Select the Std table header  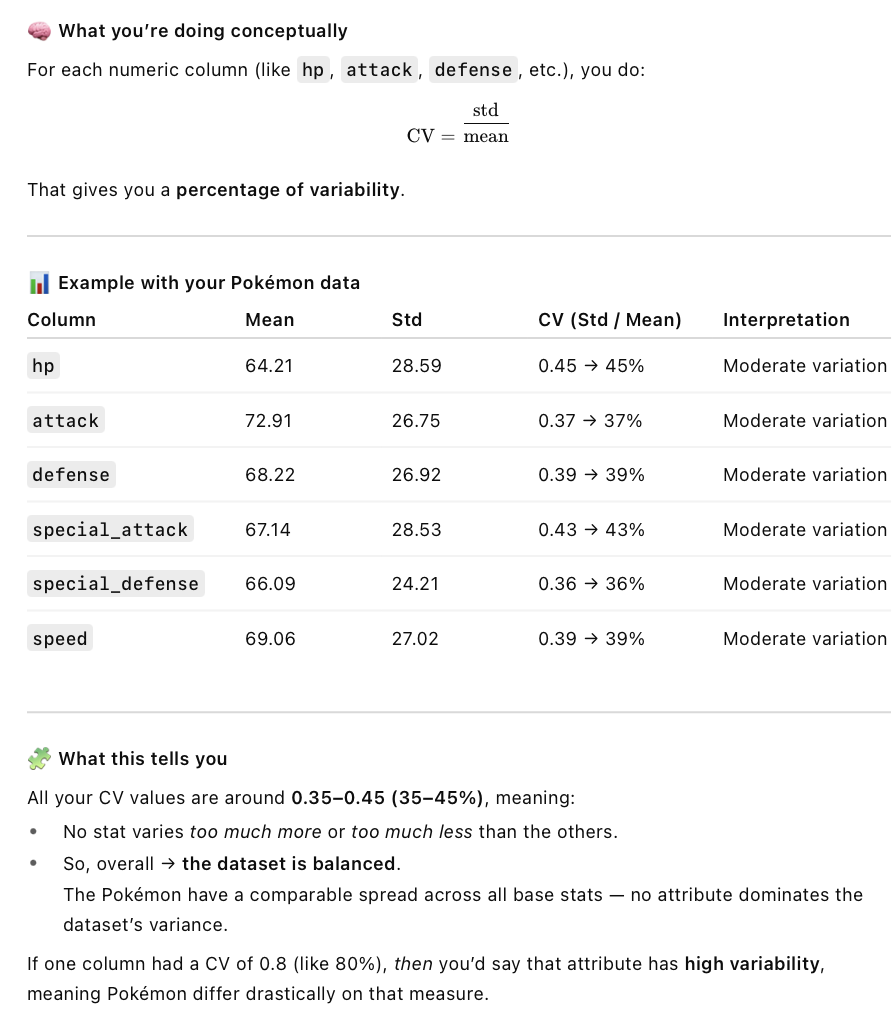407,319
